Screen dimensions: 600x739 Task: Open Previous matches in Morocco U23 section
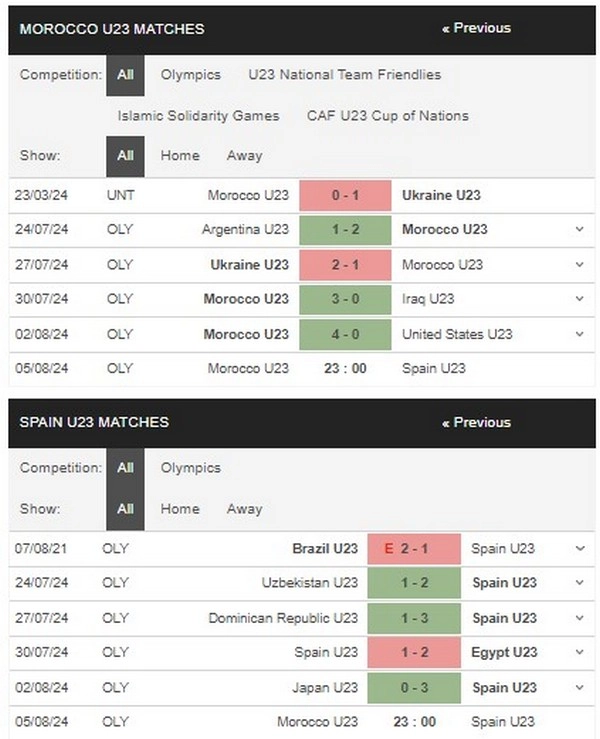[x=476, y=28]
